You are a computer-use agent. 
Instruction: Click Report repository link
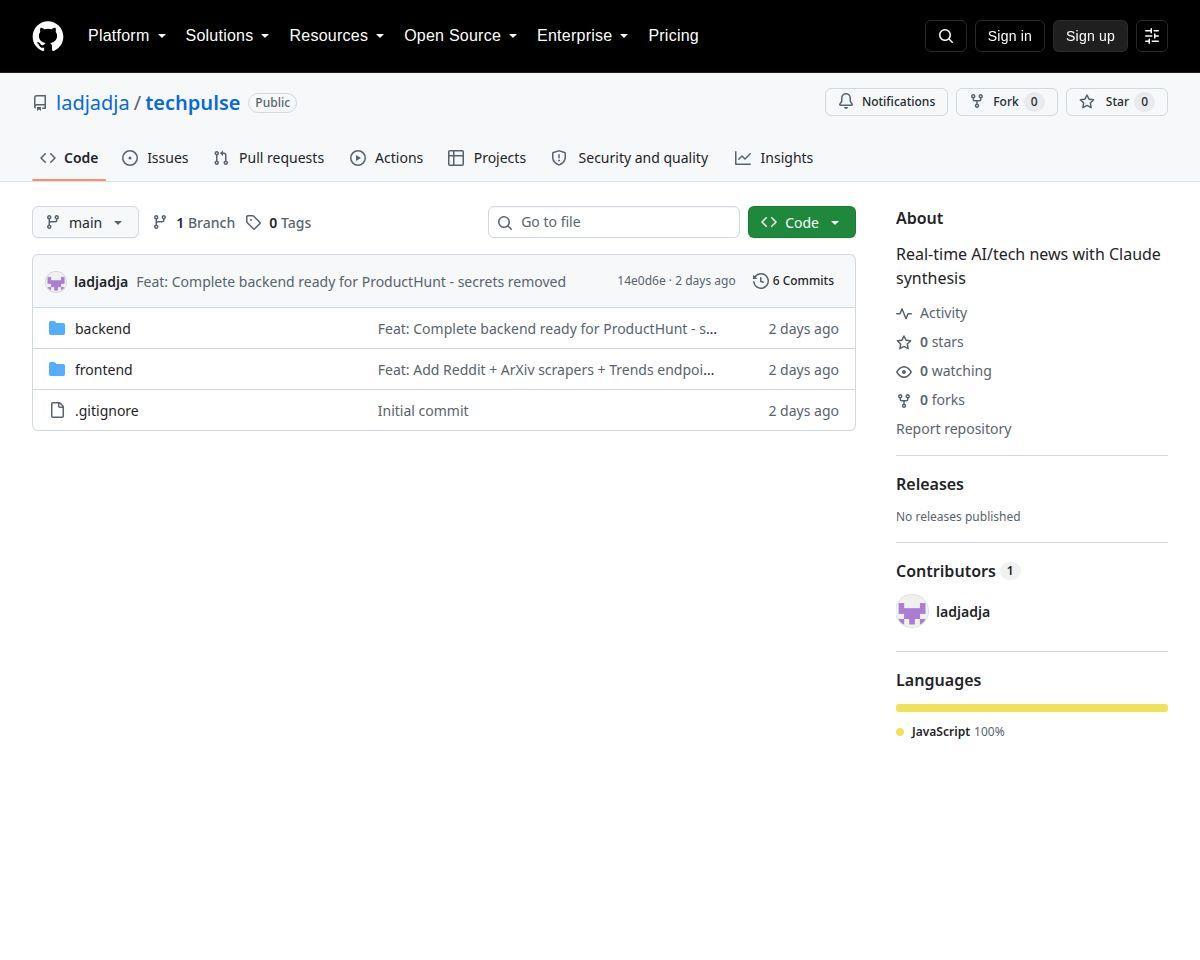point(954,429)
